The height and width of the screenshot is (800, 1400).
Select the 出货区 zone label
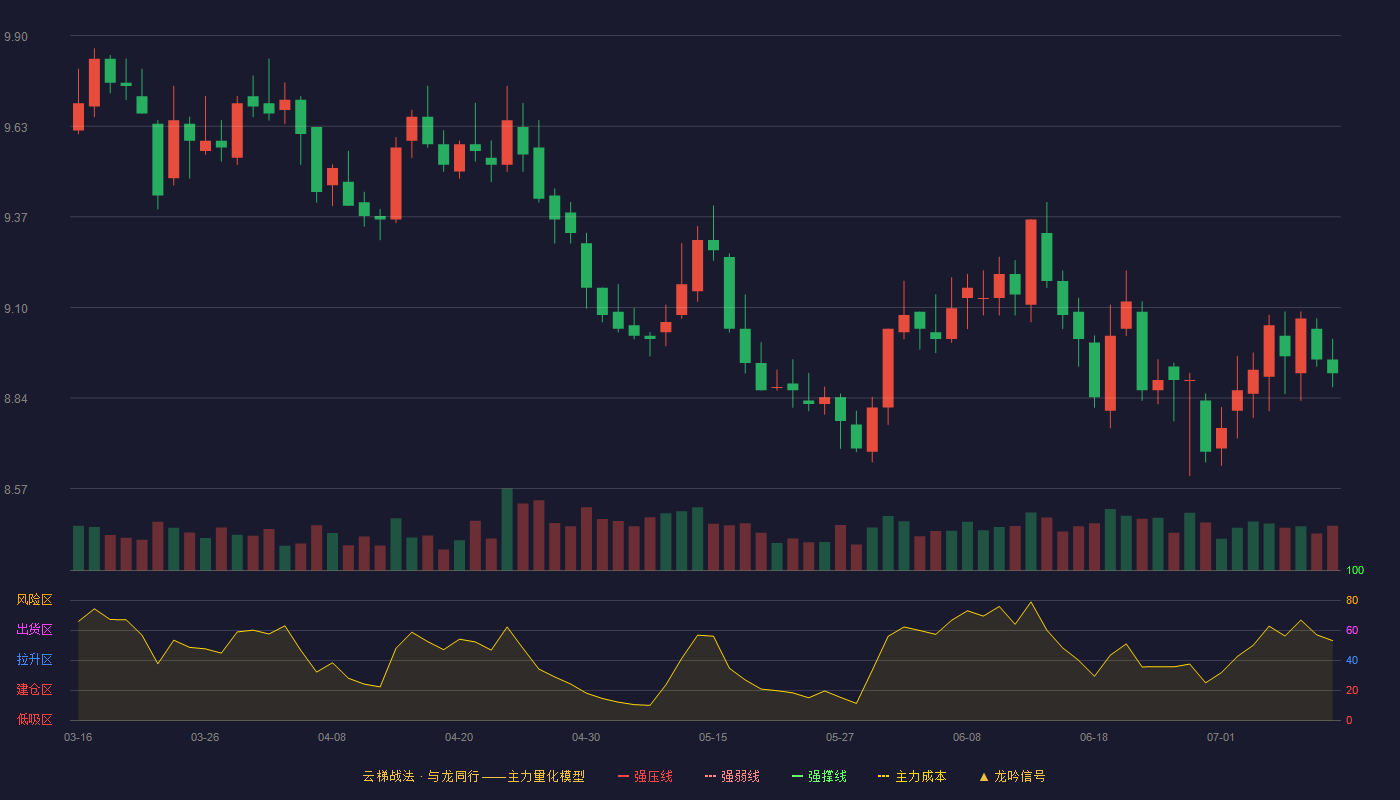34,630
